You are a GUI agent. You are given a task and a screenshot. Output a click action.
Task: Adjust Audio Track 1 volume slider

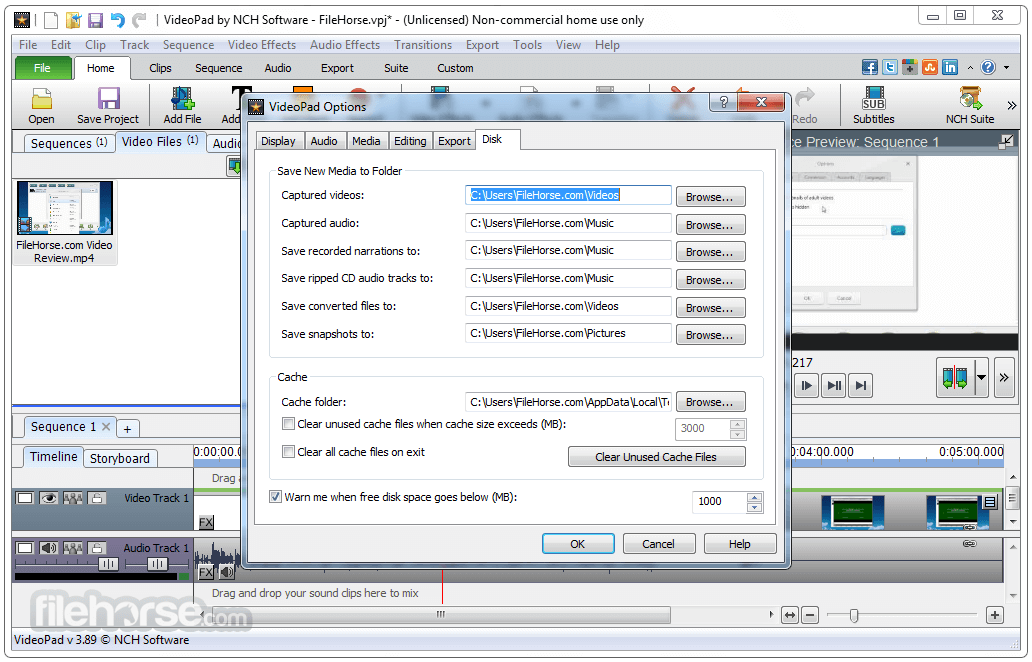pos(108,564)
